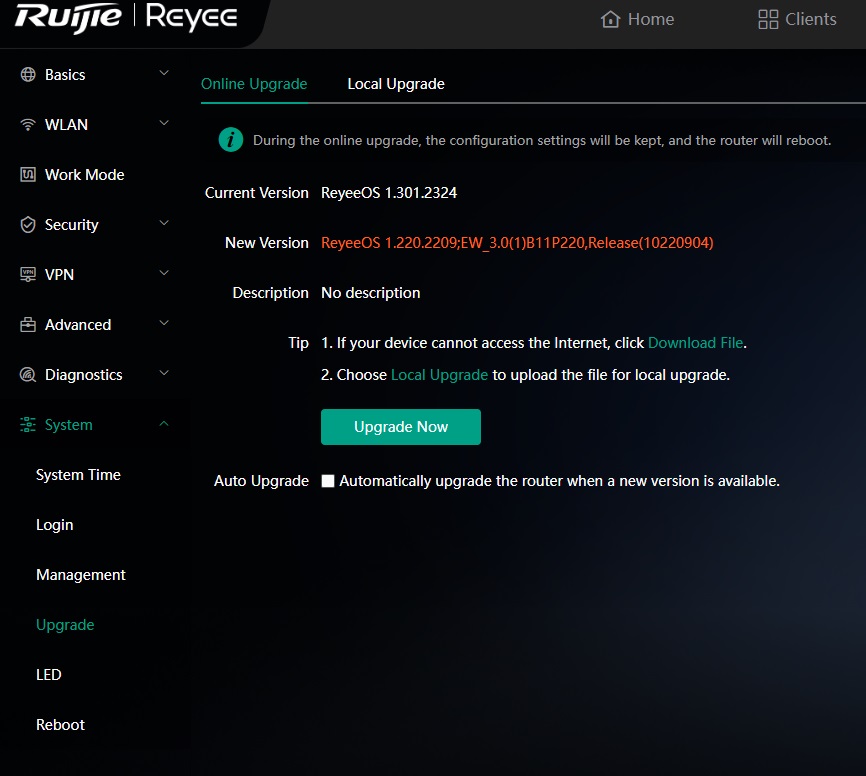The width and height of the screenshot is (866, 776).
Task: Click the Advanced toolbox icon
Action: point(28,325)
